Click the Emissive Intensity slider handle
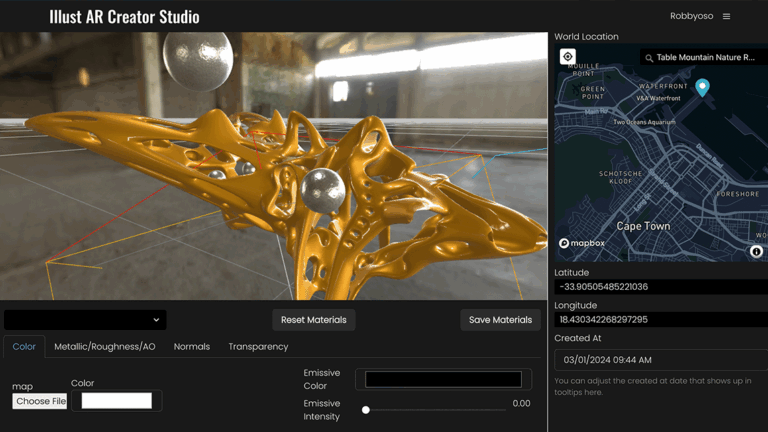Screen dimensions: 768x432 pyautogui.click(x=366, y=410)
